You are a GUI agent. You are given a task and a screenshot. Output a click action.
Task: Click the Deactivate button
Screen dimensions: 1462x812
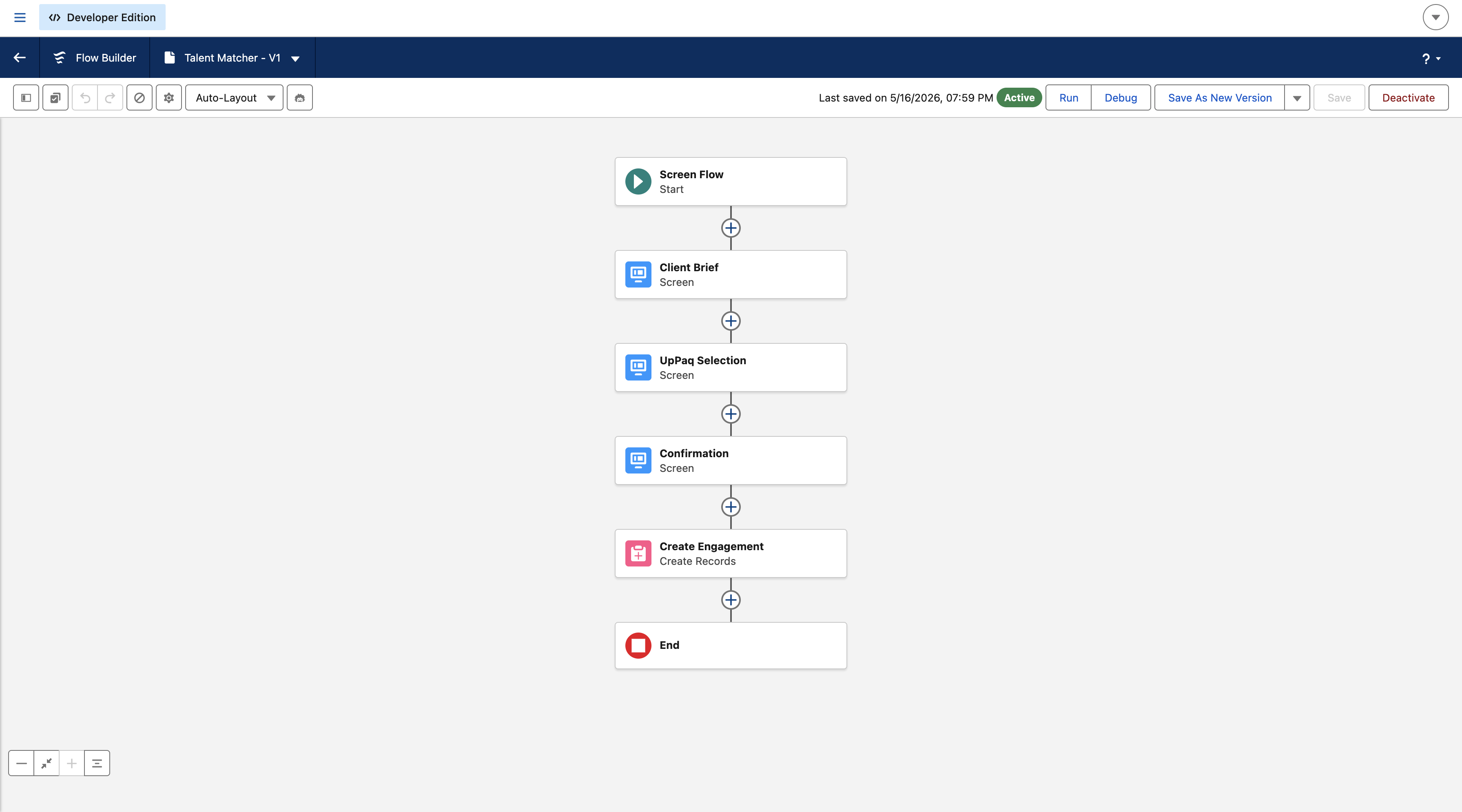[1408, 97]
